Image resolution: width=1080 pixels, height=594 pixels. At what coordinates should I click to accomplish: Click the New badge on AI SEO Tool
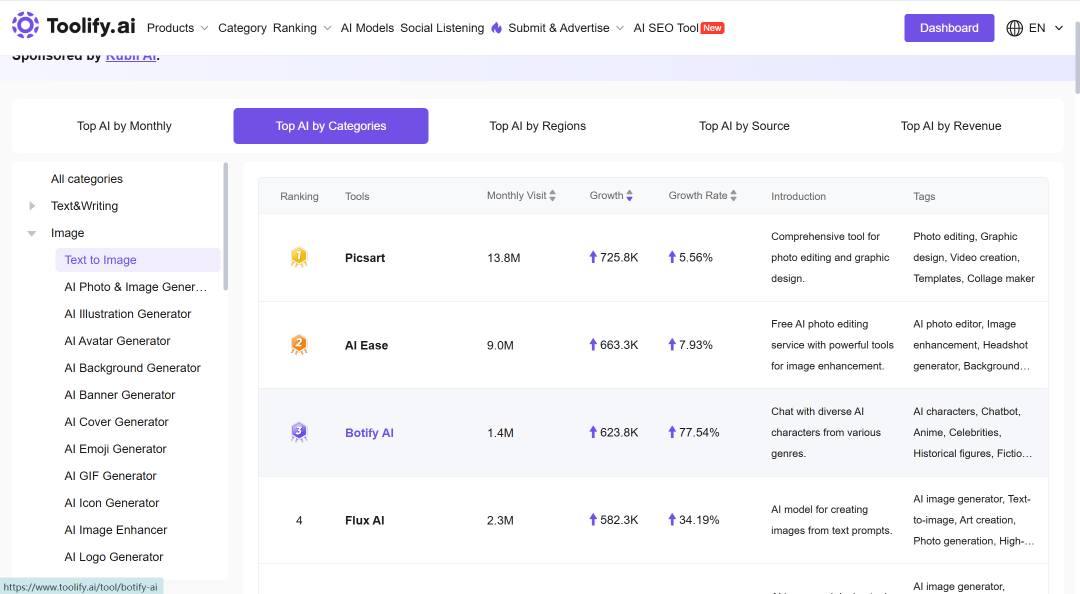[712, 28]
